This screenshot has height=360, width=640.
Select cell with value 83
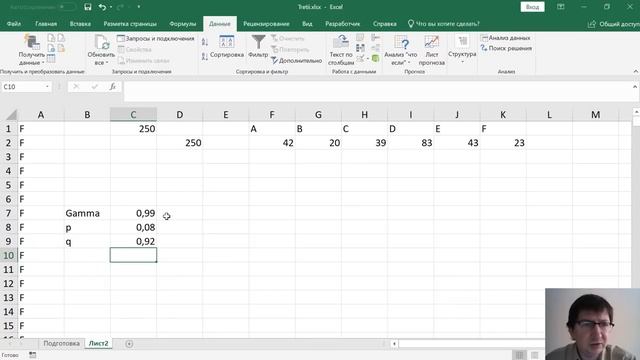[411, 143]
